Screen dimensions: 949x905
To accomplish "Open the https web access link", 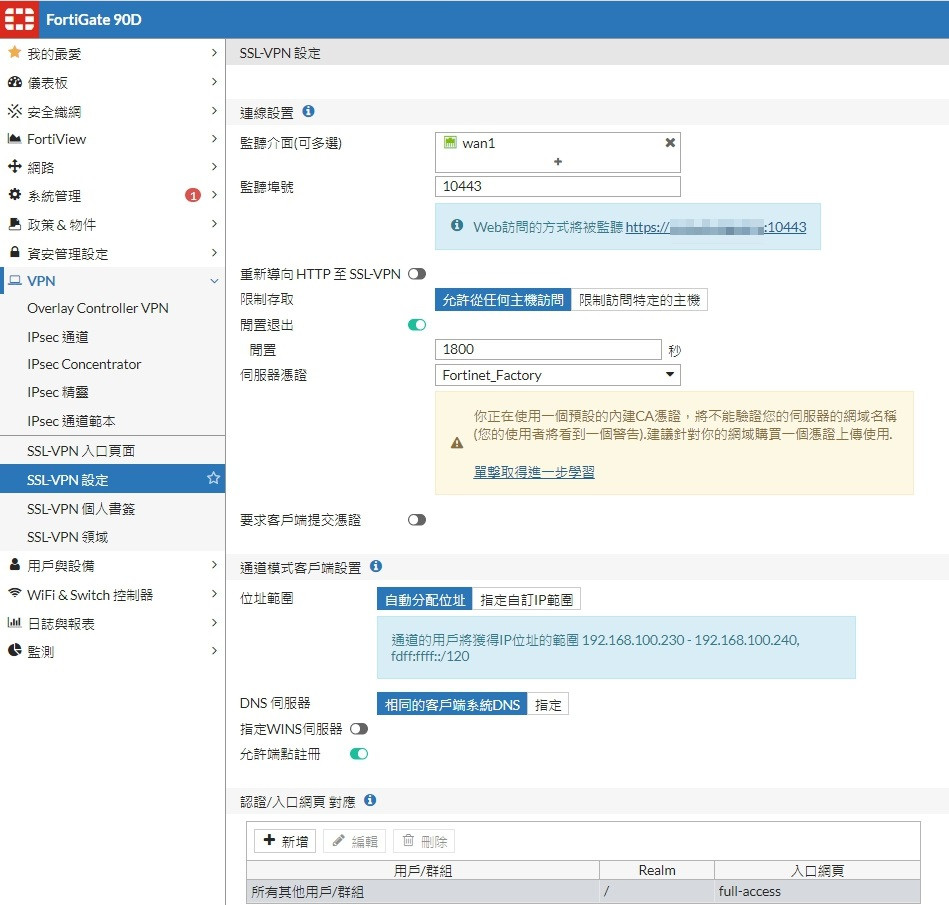I will 715,227.
